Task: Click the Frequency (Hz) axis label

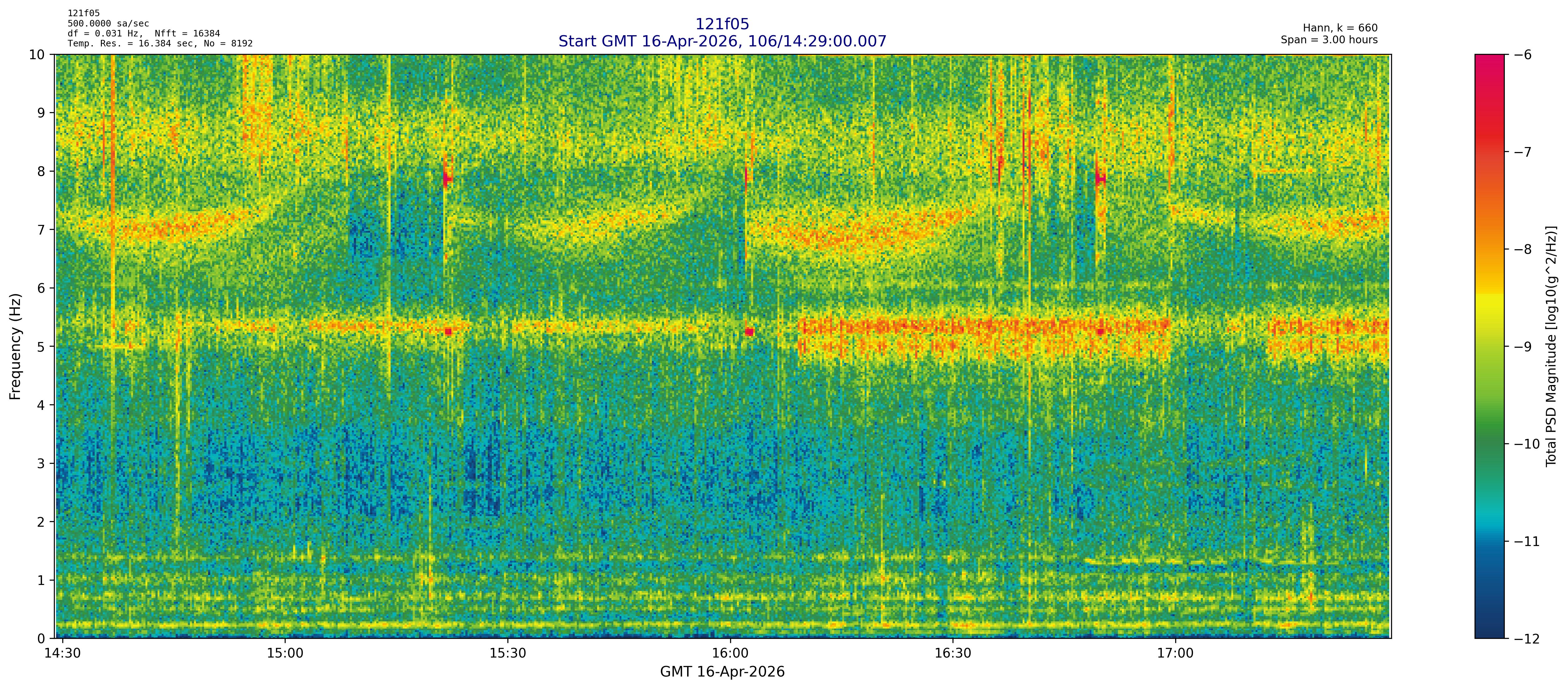Action: point(16,346)
